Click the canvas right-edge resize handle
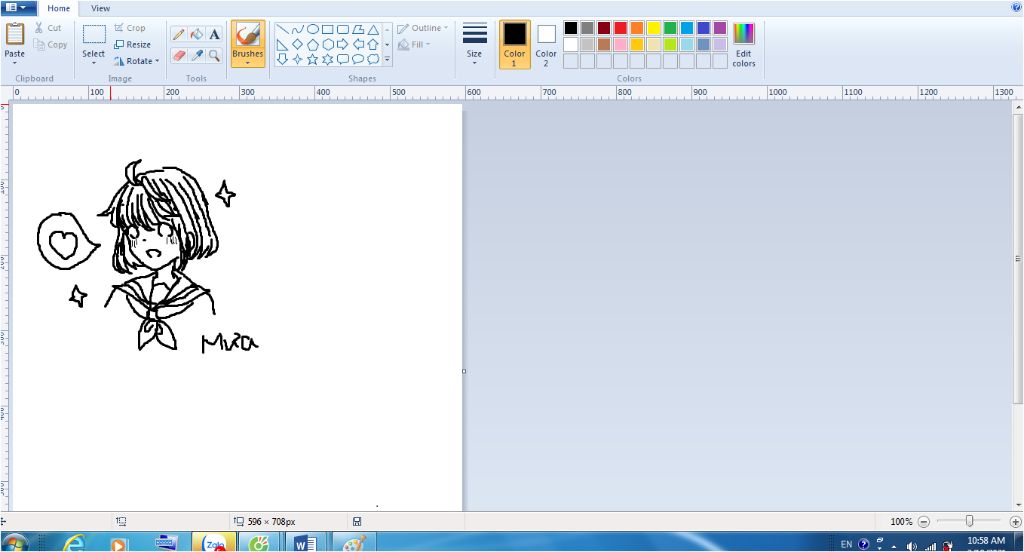This screenshot has width=1024, height=552. pos(464,371)
